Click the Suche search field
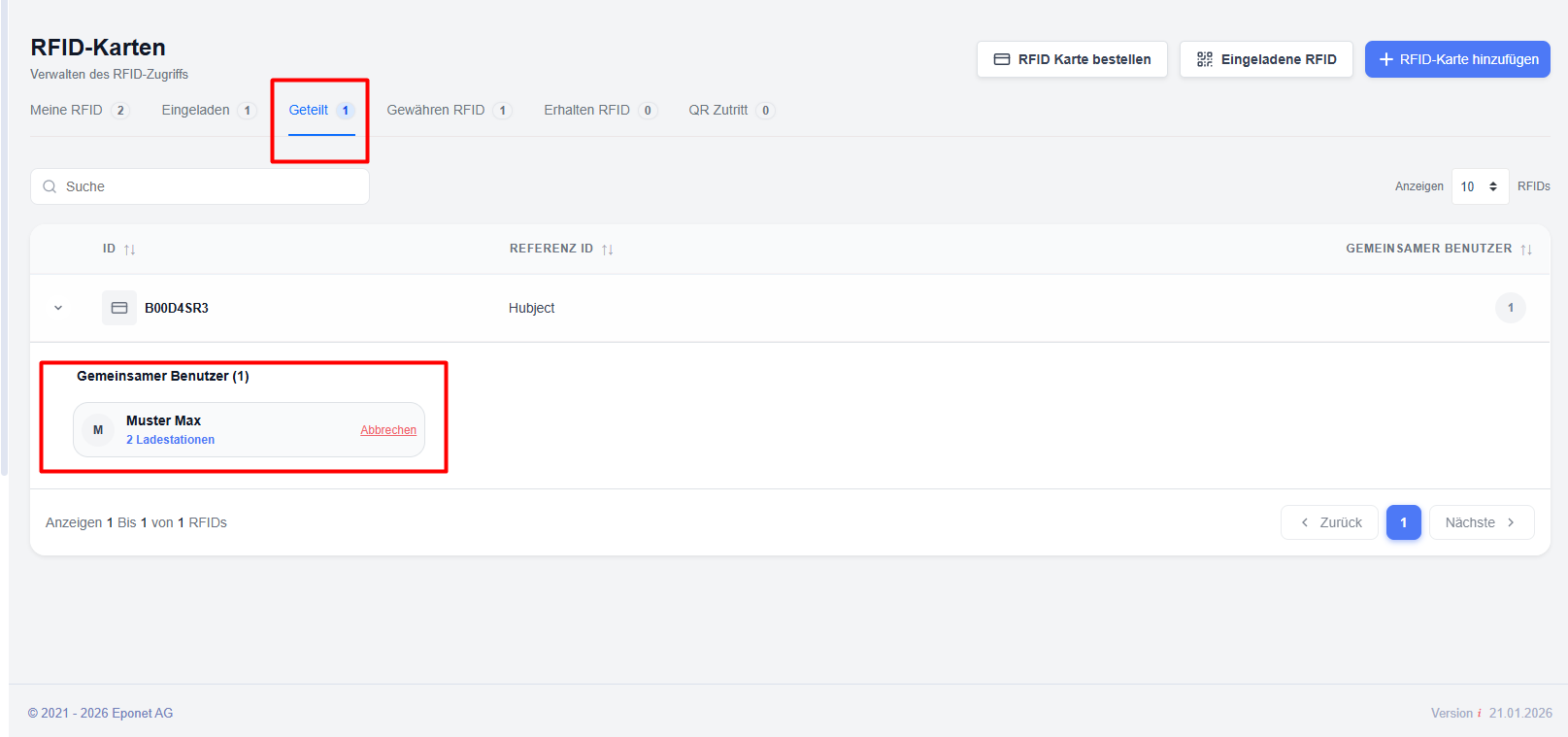Screen dimensions: 1568x737 click(x=200, y=186)
